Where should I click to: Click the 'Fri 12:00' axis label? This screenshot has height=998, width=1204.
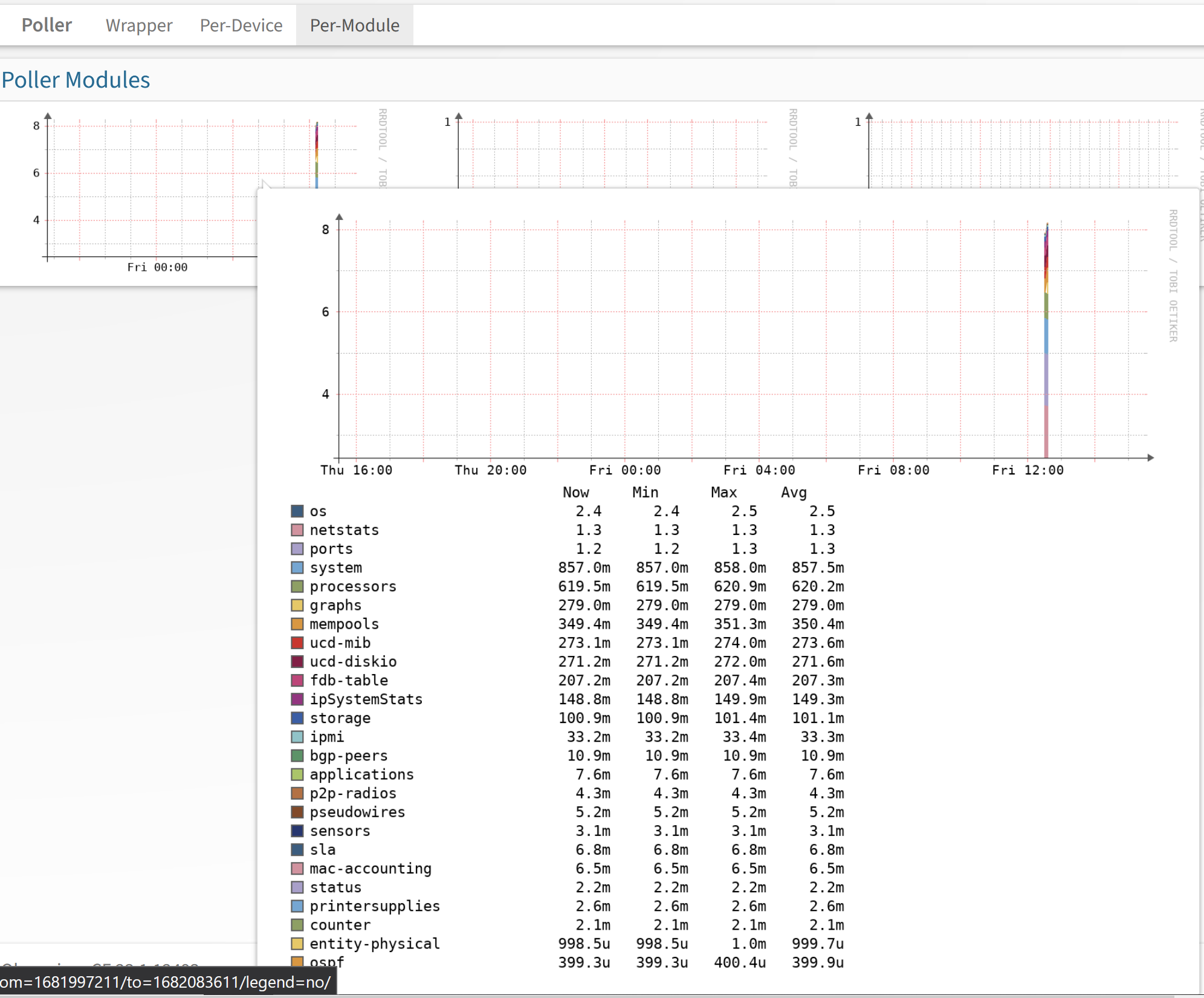[1028, 470]
